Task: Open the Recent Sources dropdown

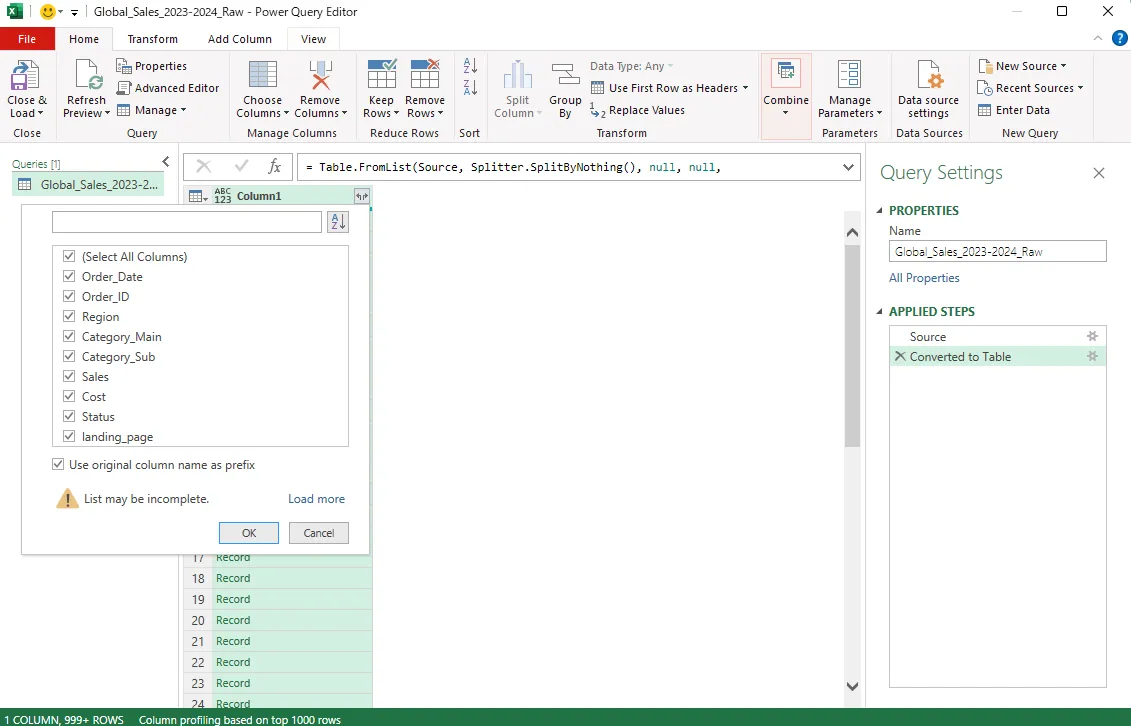Action: [1031, 88]
